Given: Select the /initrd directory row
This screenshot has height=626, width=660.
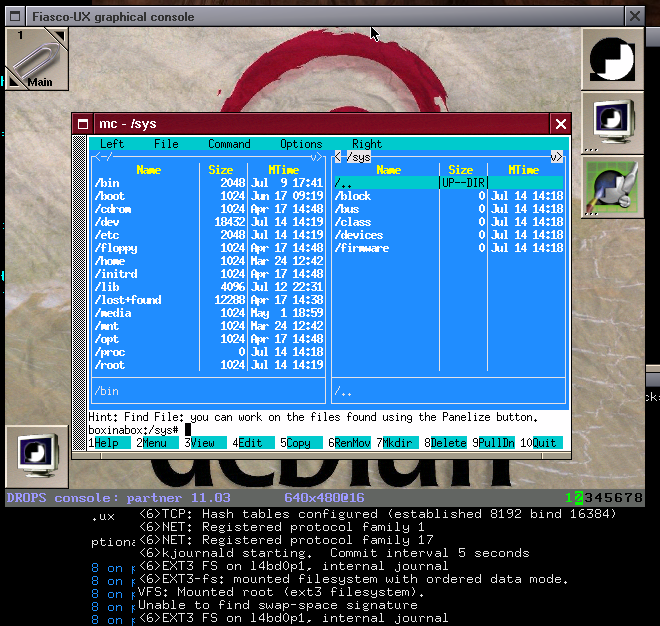Looking at the screenshot, I should click(208, 274).
